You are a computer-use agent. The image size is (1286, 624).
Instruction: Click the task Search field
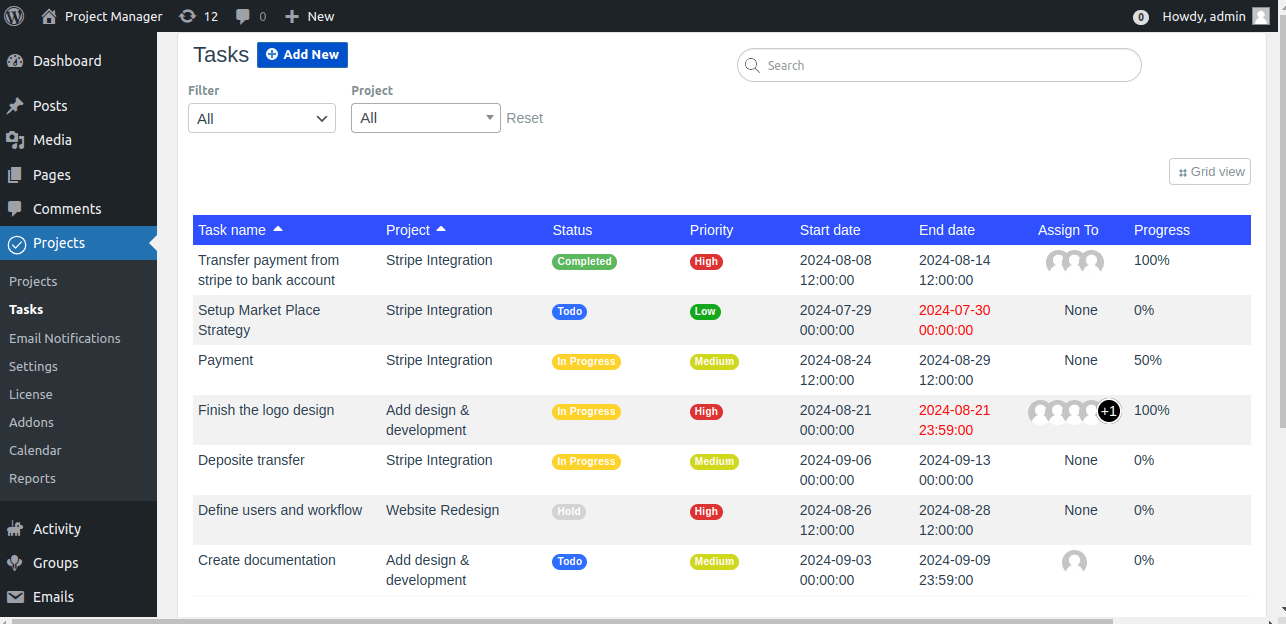coord(939,65)
